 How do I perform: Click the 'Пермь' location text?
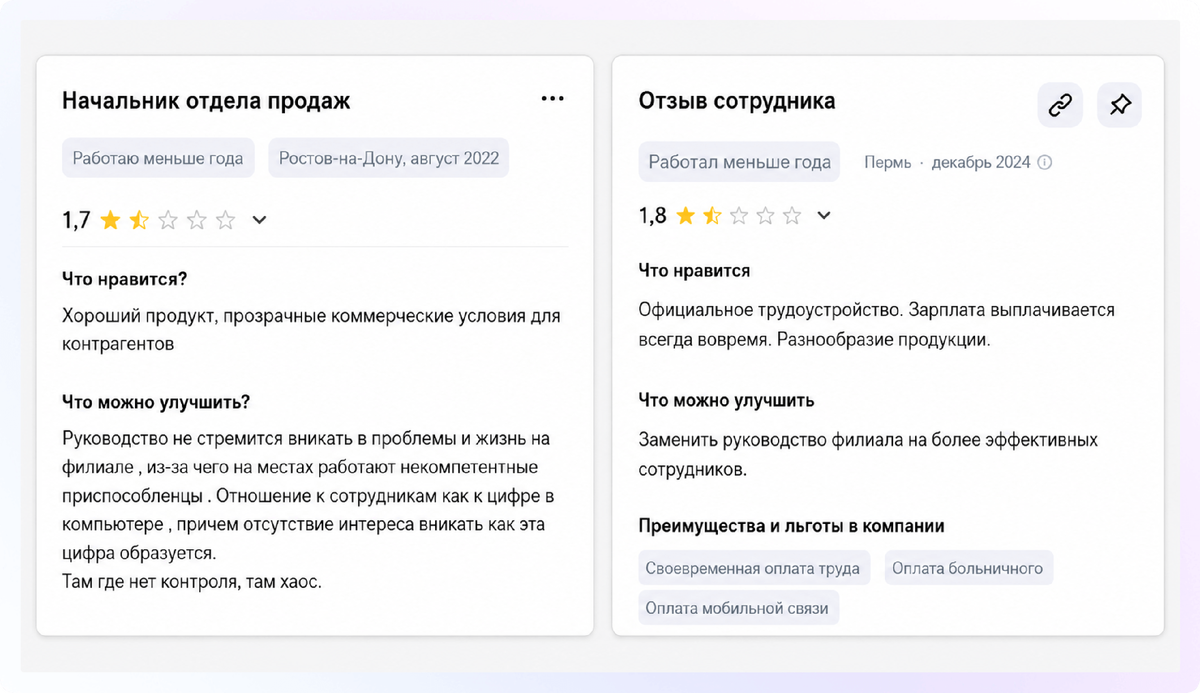click(888, 162)
